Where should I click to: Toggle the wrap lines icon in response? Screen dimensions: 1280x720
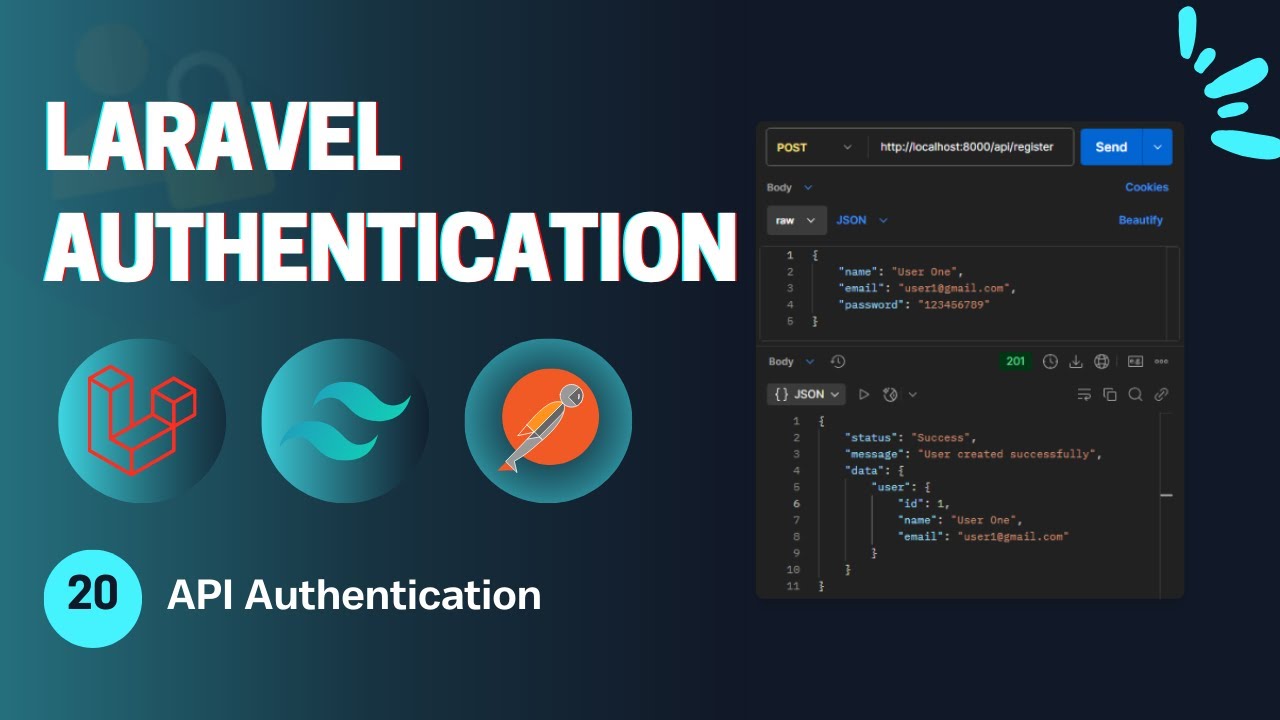tap(1084, 395)
